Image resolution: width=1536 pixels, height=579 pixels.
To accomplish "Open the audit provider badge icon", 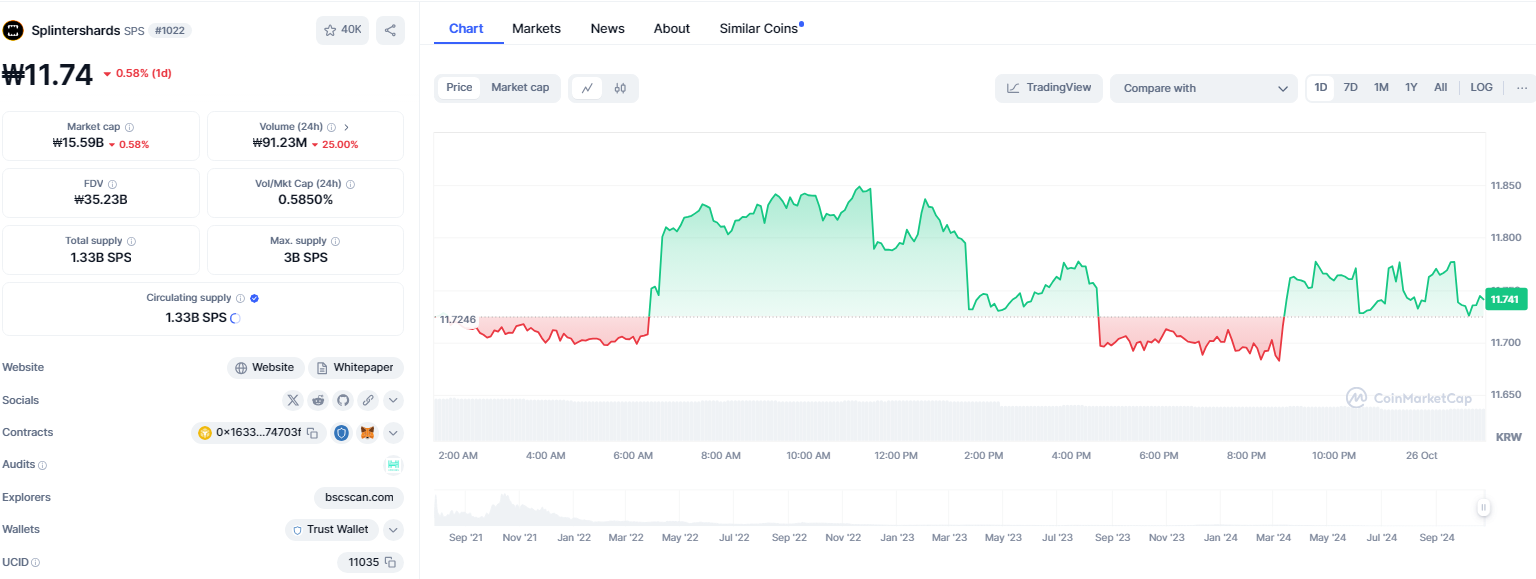I will point(394,465).
